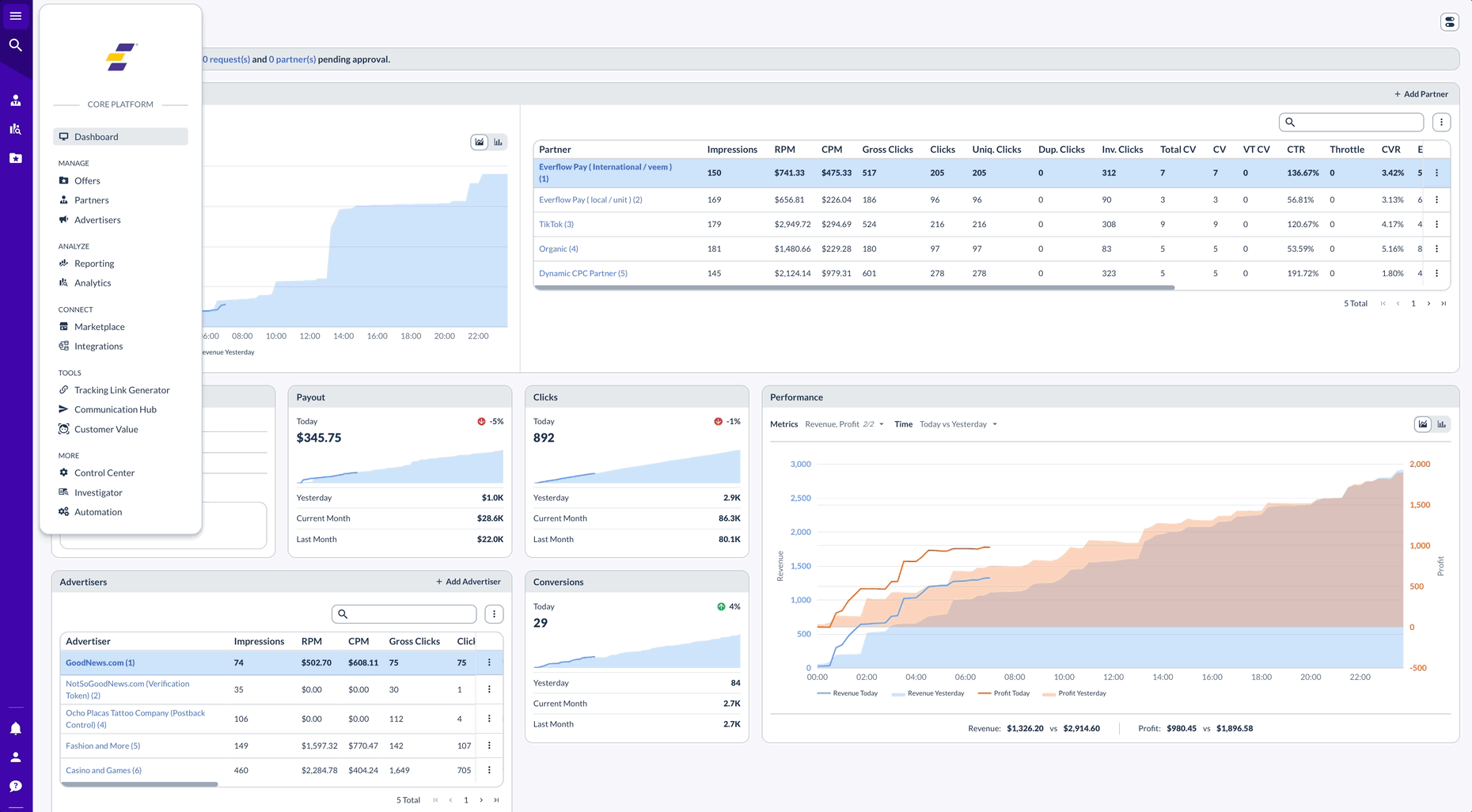Switch top revenue chart to bar view
Viewport: 1472px width, 812px height.
[x=499, y=142]
